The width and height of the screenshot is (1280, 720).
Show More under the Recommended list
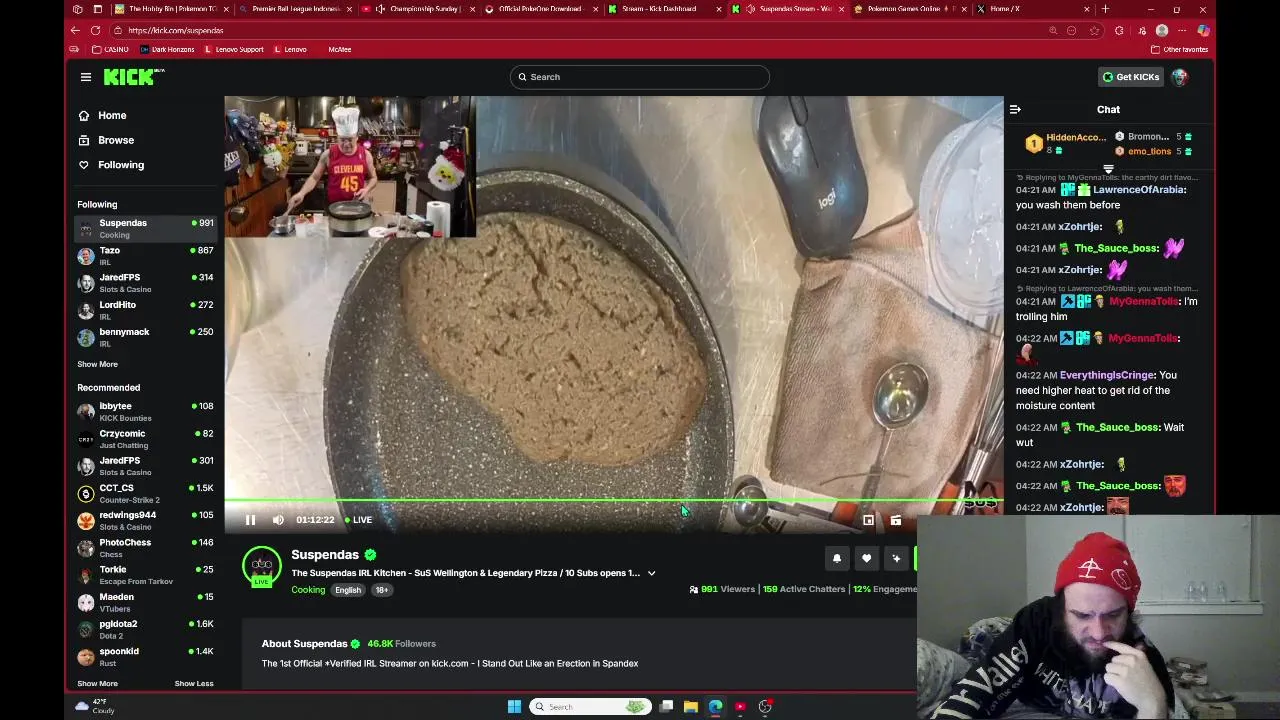[97, 684]
